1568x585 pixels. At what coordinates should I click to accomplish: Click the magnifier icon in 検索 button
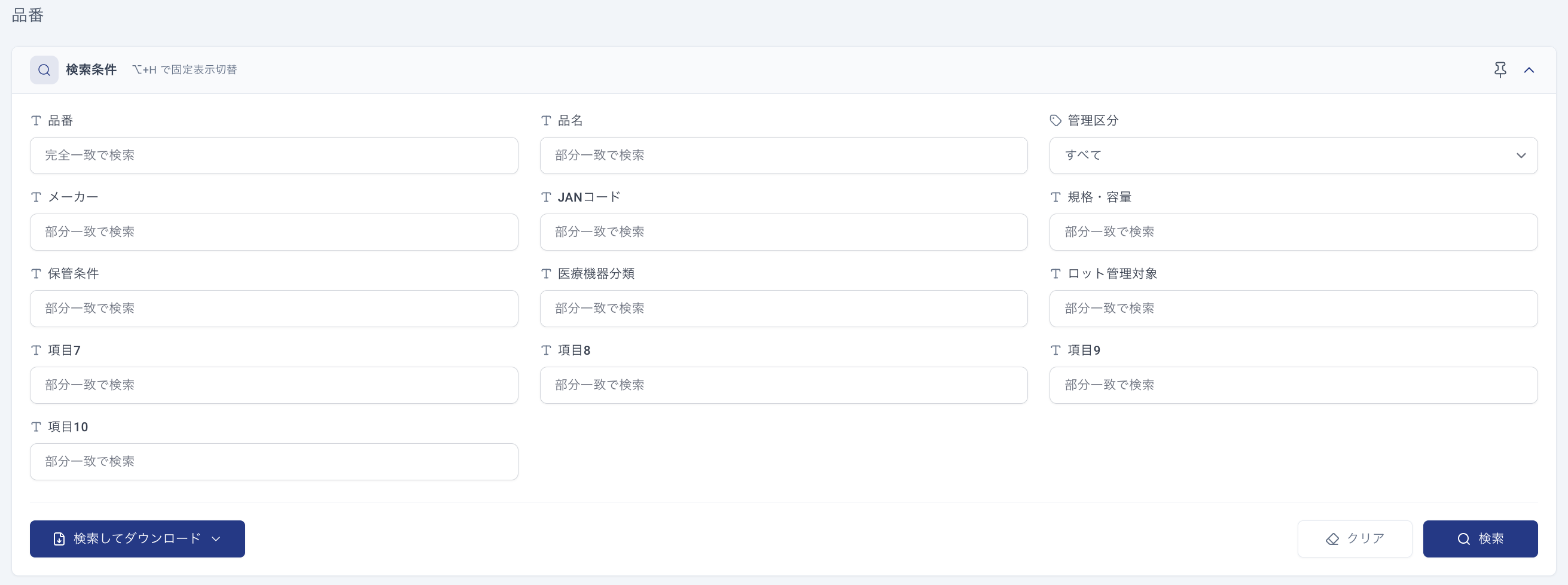(x=1463, y=539)
